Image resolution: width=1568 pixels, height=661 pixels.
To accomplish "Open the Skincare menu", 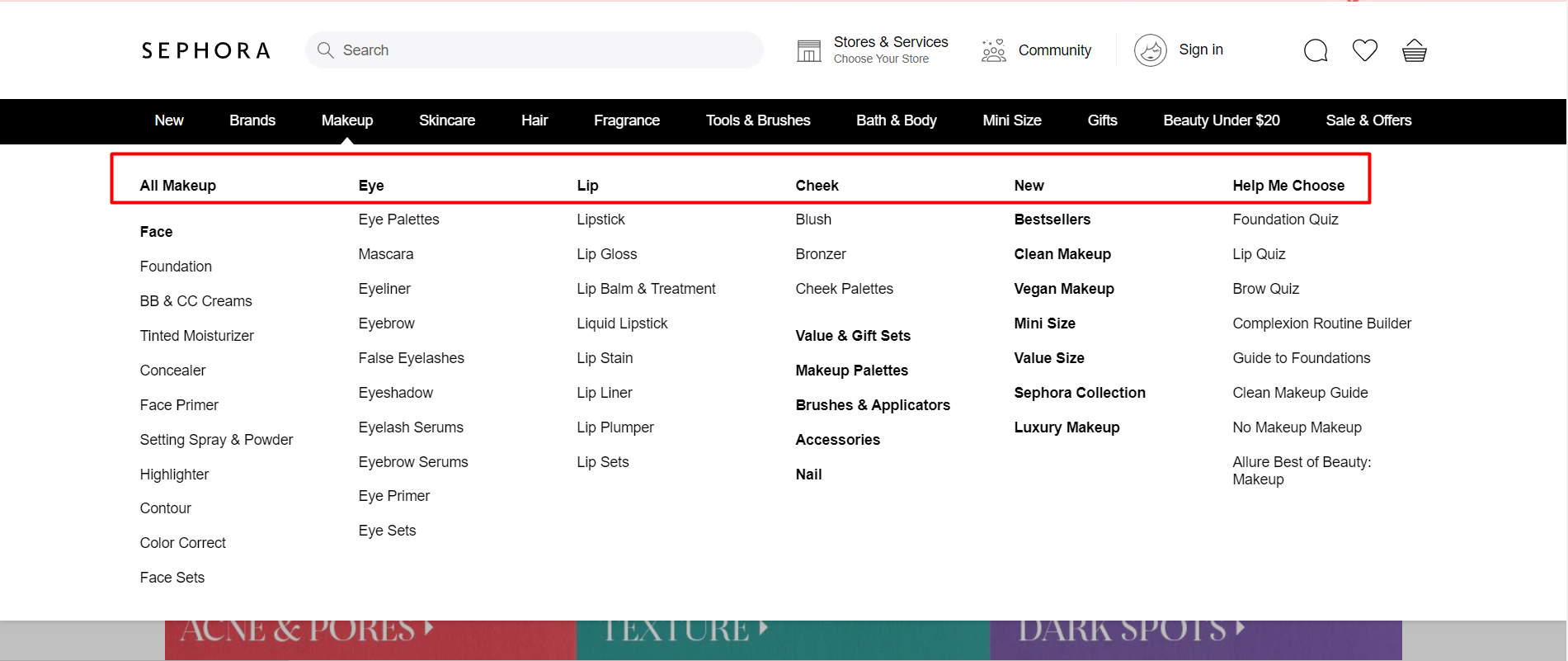I will [446, 120].
